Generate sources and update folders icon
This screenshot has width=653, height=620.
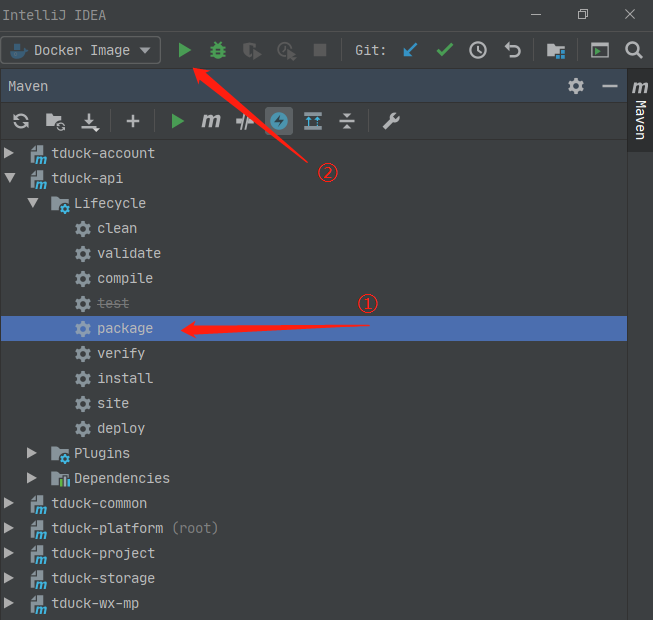pos(55,122)
